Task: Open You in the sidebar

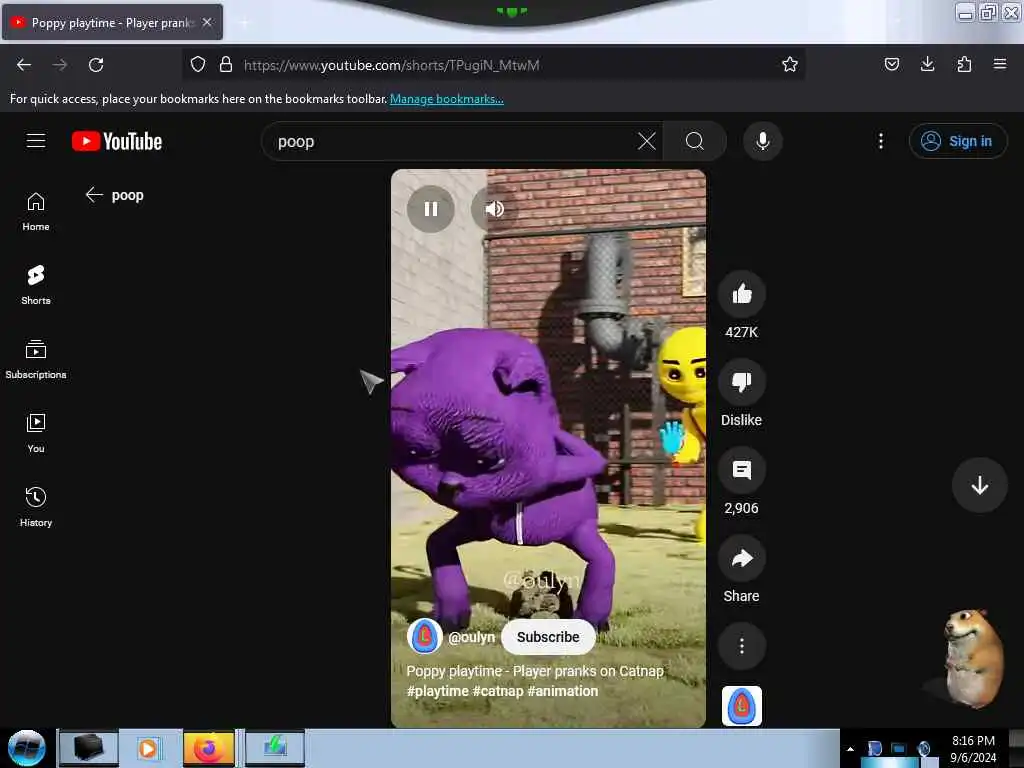Action: [36, 434]
